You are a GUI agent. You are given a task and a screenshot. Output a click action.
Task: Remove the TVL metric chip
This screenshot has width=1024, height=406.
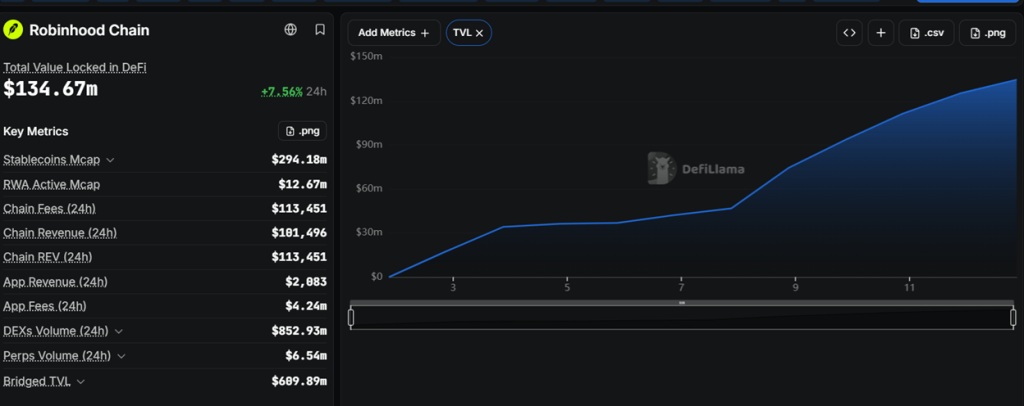tap(479, 33)
